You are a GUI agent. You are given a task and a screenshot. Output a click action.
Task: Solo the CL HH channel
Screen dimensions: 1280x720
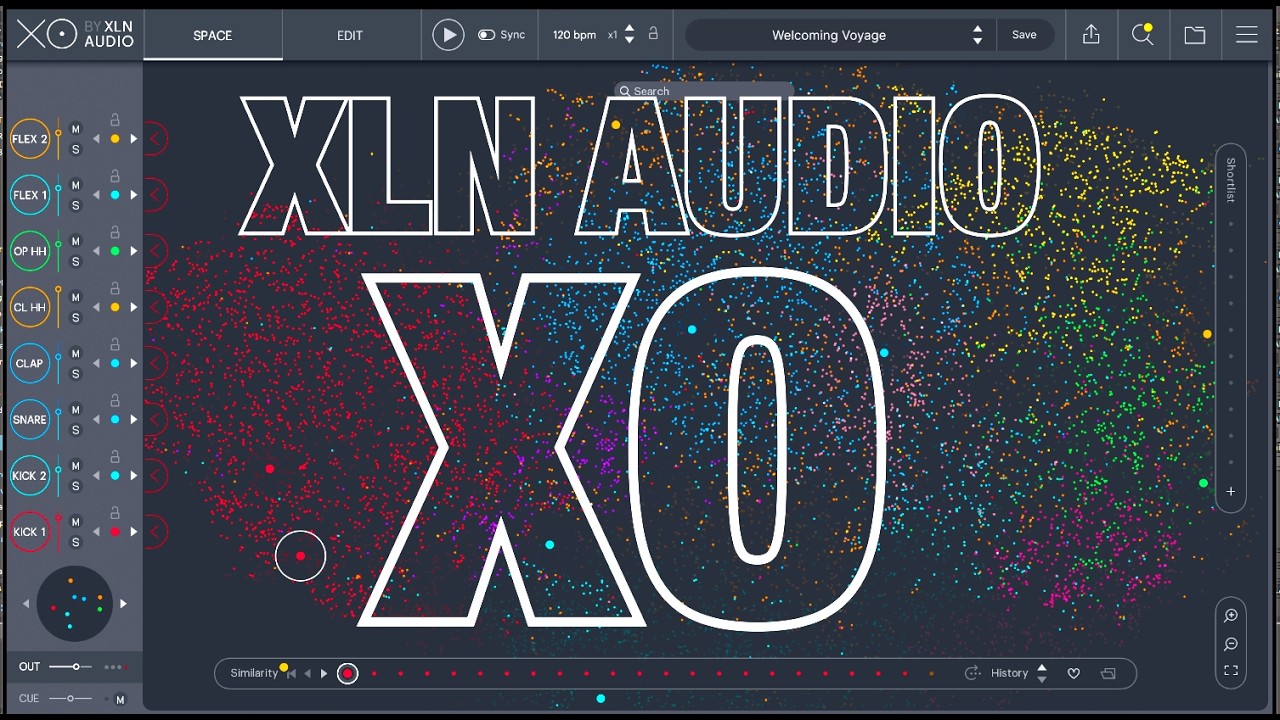[x=75, y=317]
